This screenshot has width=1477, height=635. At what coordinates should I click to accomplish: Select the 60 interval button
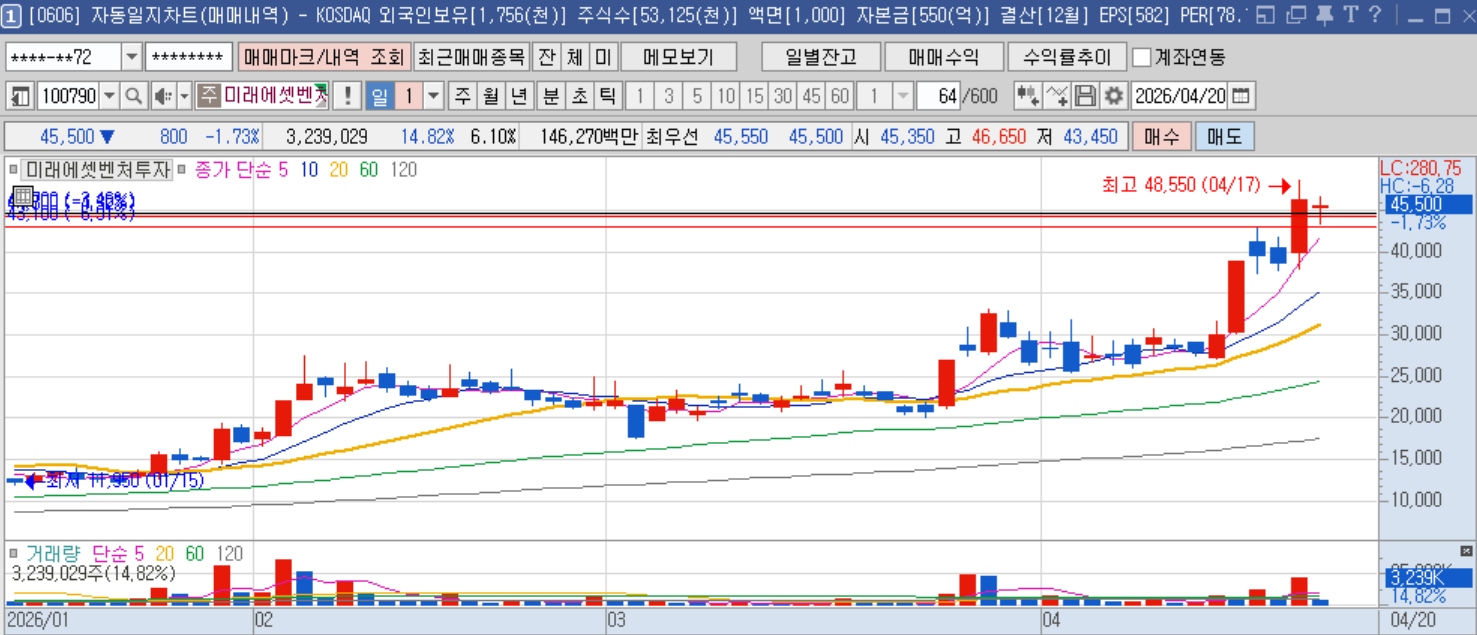point(839,97)
